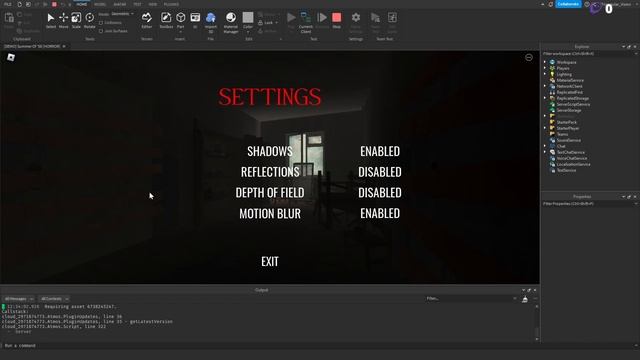Switch to the HOME ribbon tab

pyautogui.click(x=82, y=4)
